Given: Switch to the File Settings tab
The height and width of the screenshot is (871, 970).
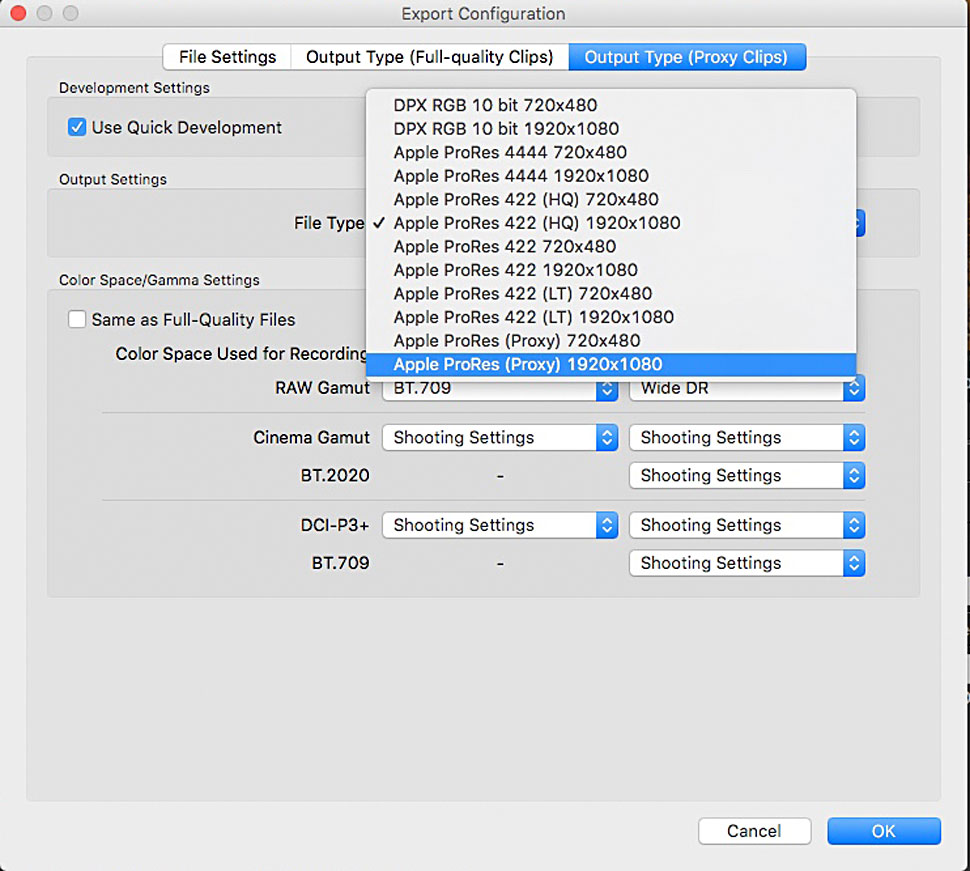Looking at the screenshot, I should [x=227, y=57].
